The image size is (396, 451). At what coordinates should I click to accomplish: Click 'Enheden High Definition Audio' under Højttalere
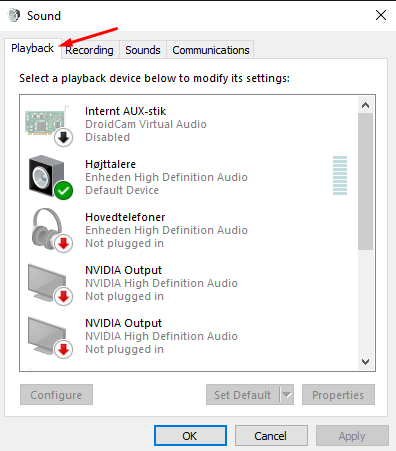pyautogui.click(x=166, y=177)
